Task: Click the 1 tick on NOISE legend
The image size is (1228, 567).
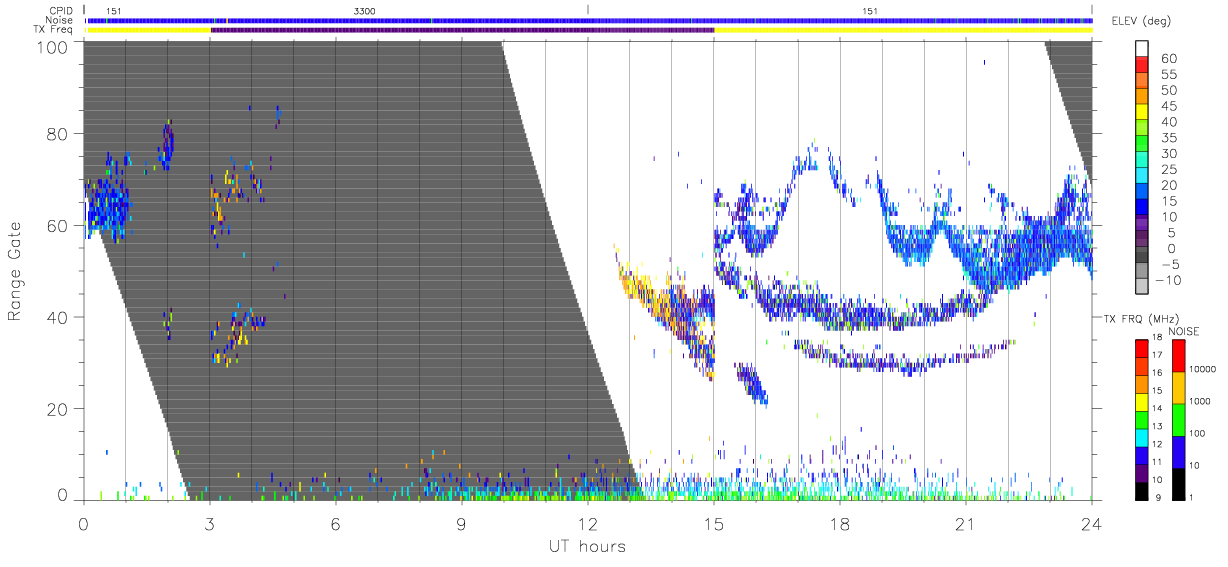Action: pyautogui.click(x=1193, y=497)
